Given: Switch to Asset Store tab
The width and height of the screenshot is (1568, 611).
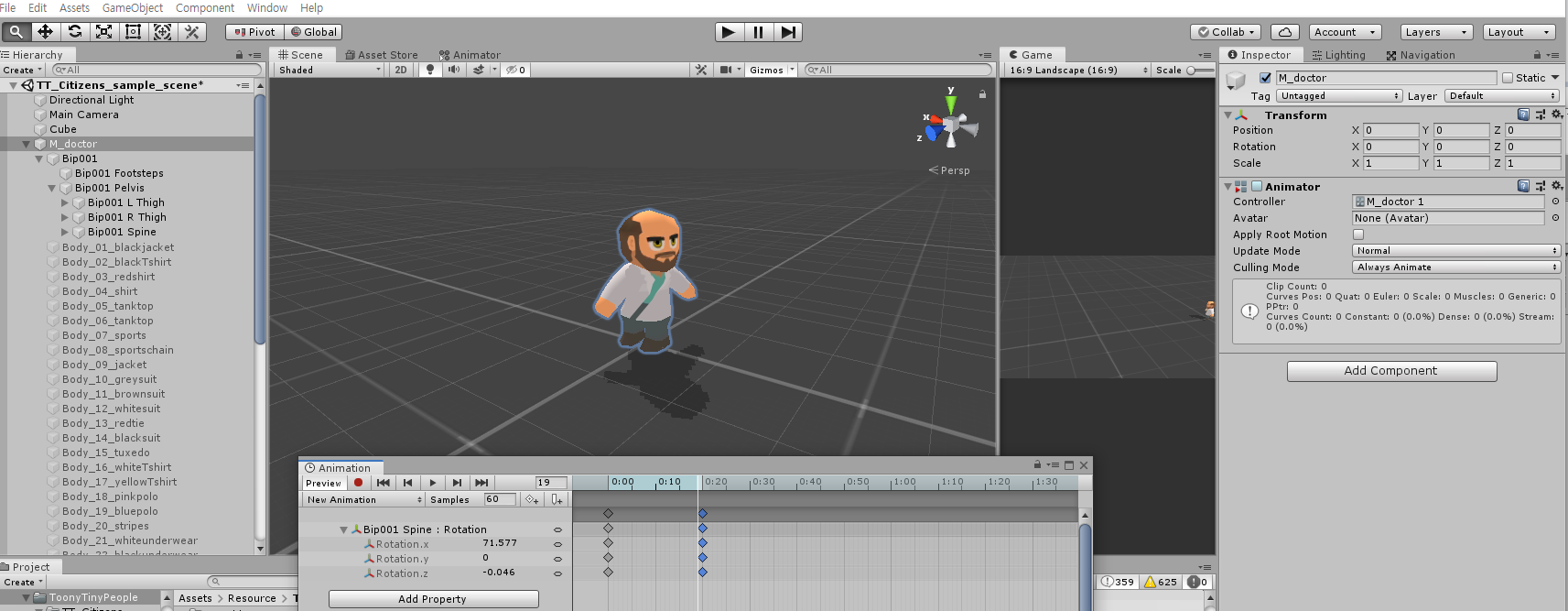Looking at the screenshot, I should point(382,55).
